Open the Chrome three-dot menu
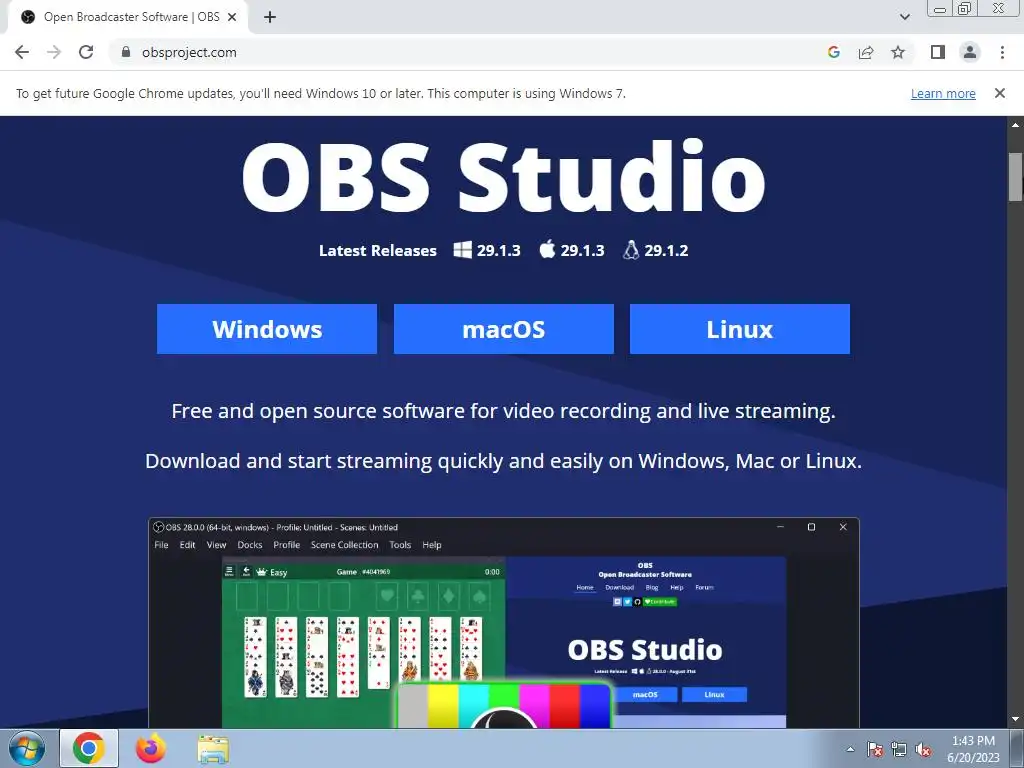The width and height of the screenshot is (1024, 768). tap(1002, 52)
